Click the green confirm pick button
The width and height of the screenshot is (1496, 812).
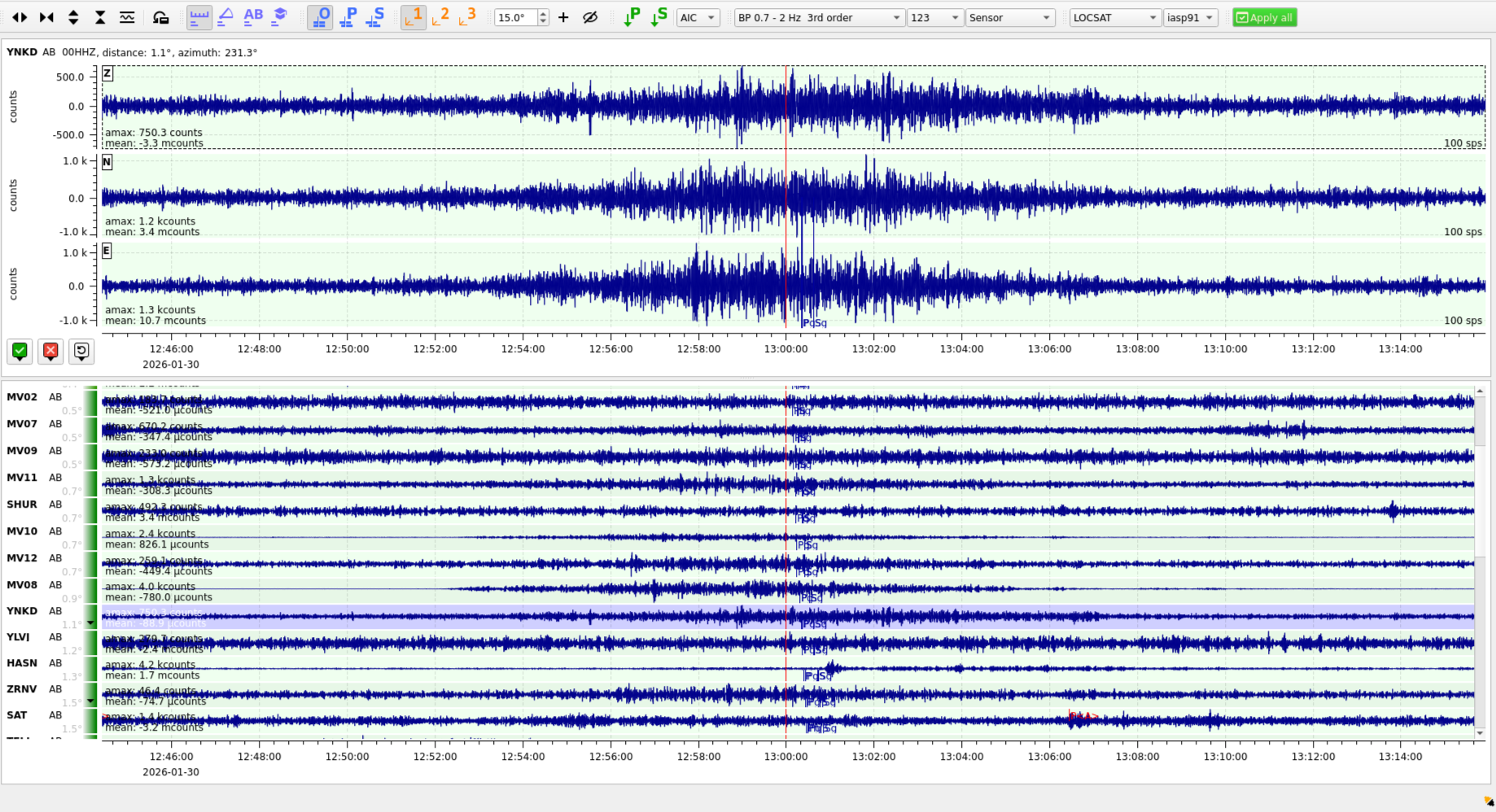[x=20, y=351]
